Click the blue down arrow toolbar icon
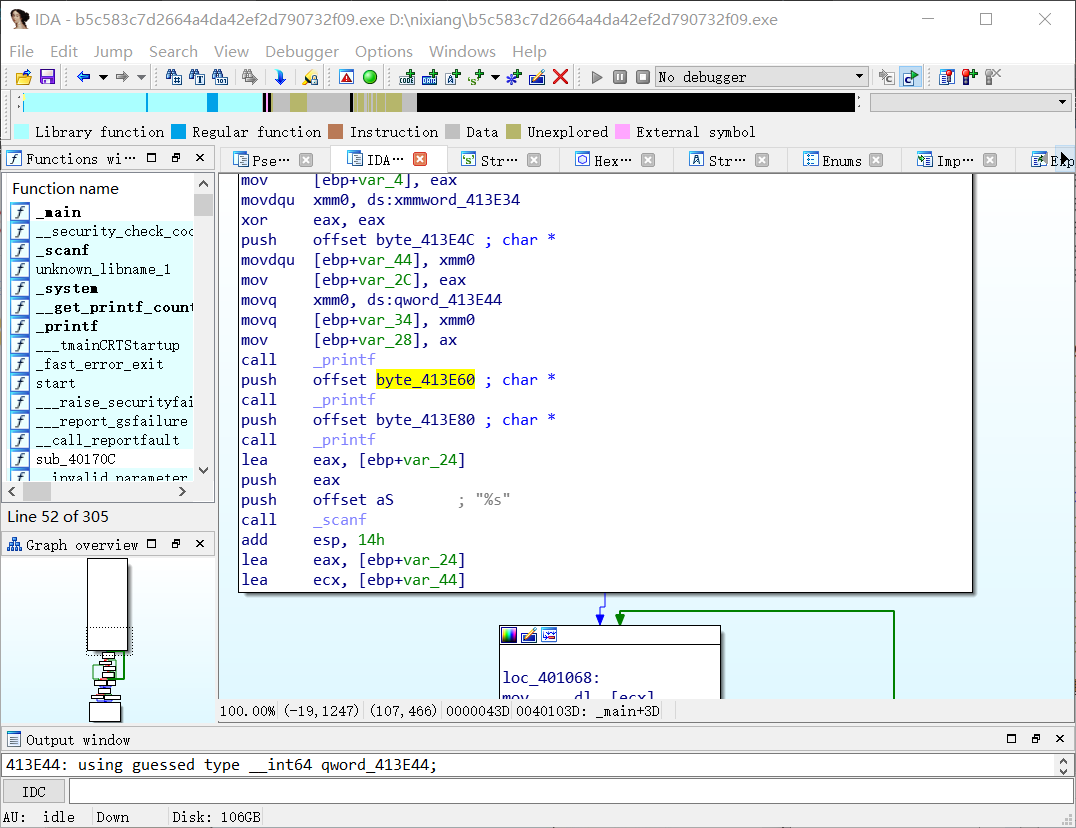 tap(280, 77)
